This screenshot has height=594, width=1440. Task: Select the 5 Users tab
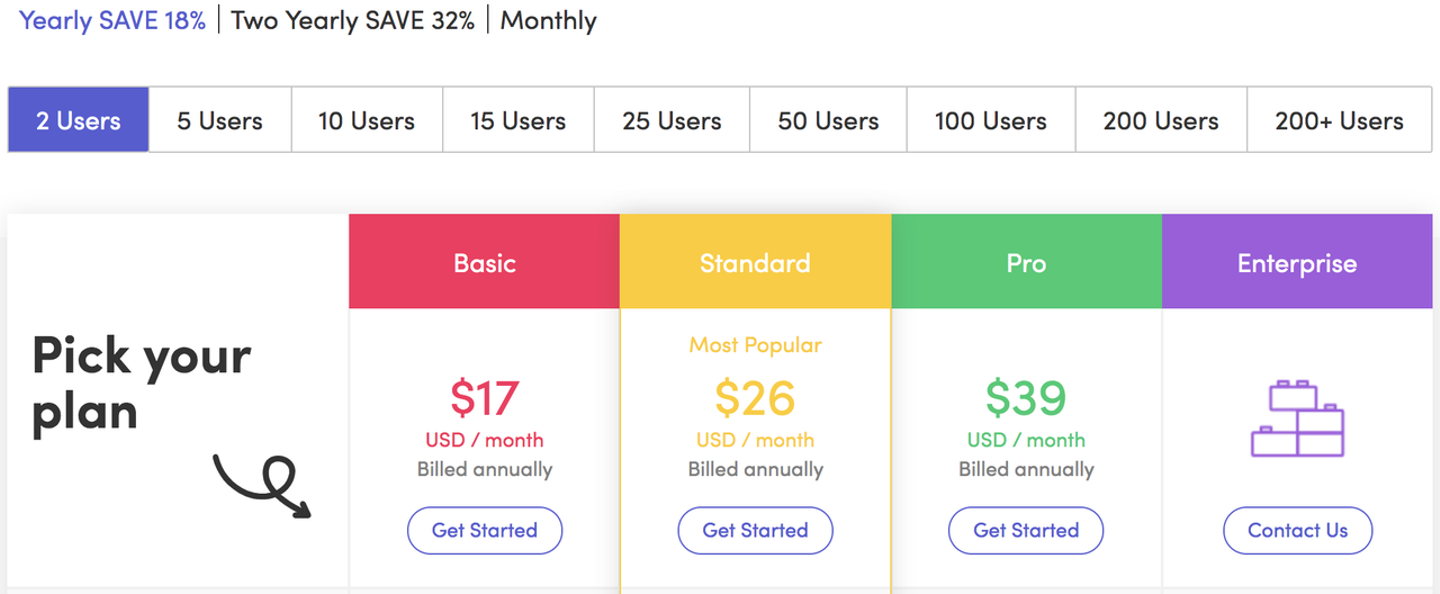(x=220, y=120)
